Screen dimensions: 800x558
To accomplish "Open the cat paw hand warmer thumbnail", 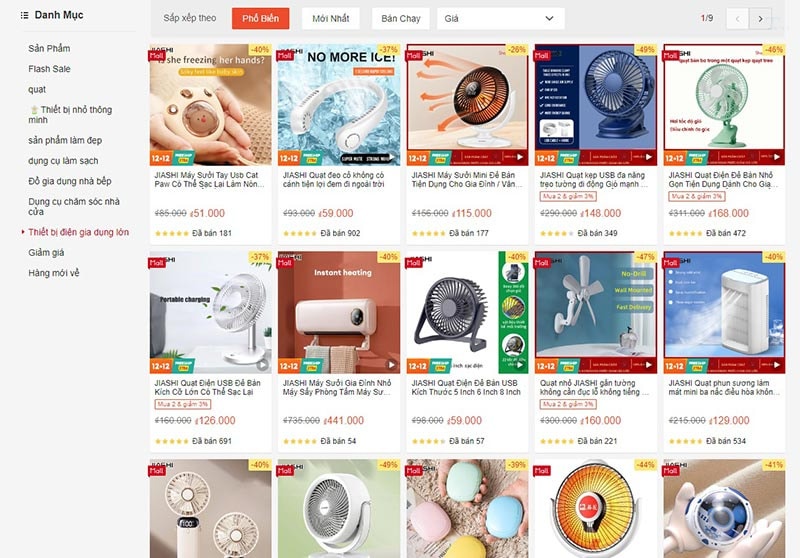I will [211, 105].
